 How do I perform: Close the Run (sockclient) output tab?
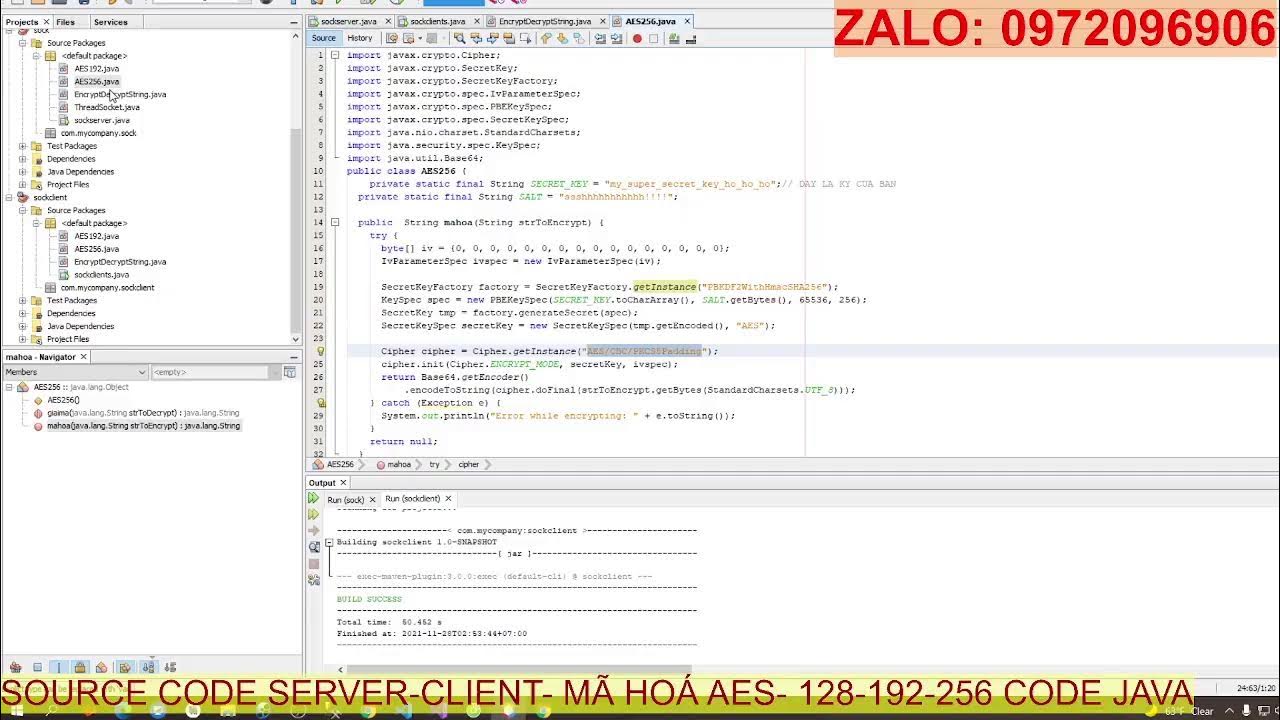pyautogui.click(x=448, y=498)
